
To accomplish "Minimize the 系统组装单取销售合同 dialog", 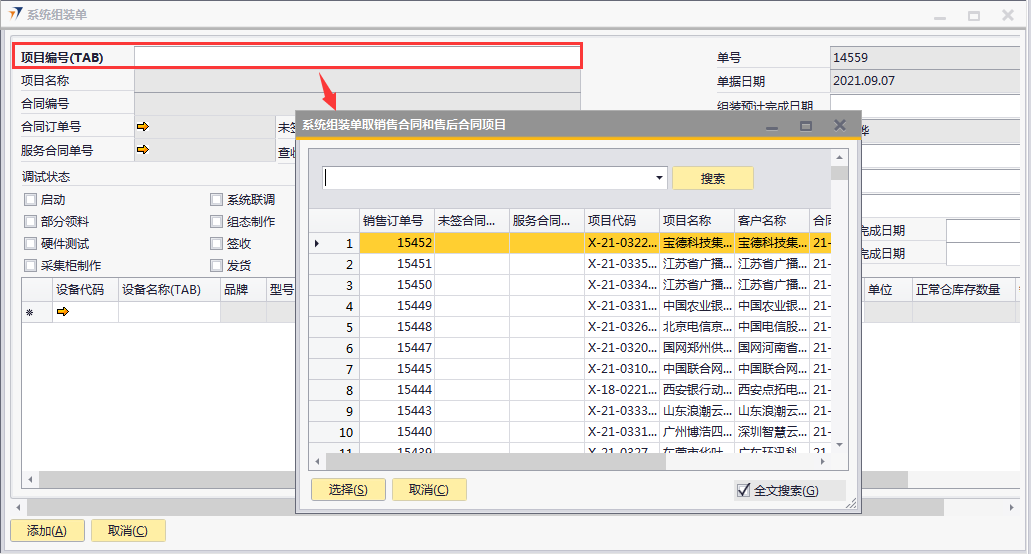I will coord(772,126).
